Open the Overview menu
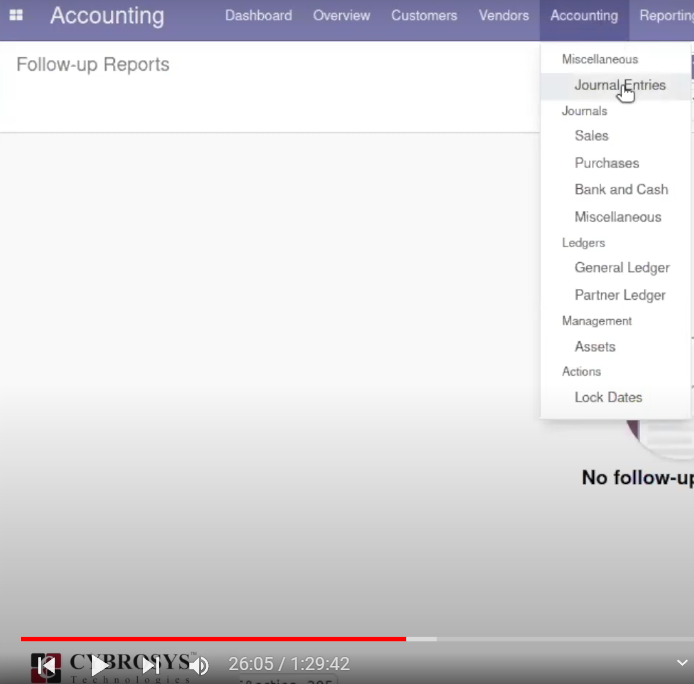 pyautogui.click(x=341, y=15)
